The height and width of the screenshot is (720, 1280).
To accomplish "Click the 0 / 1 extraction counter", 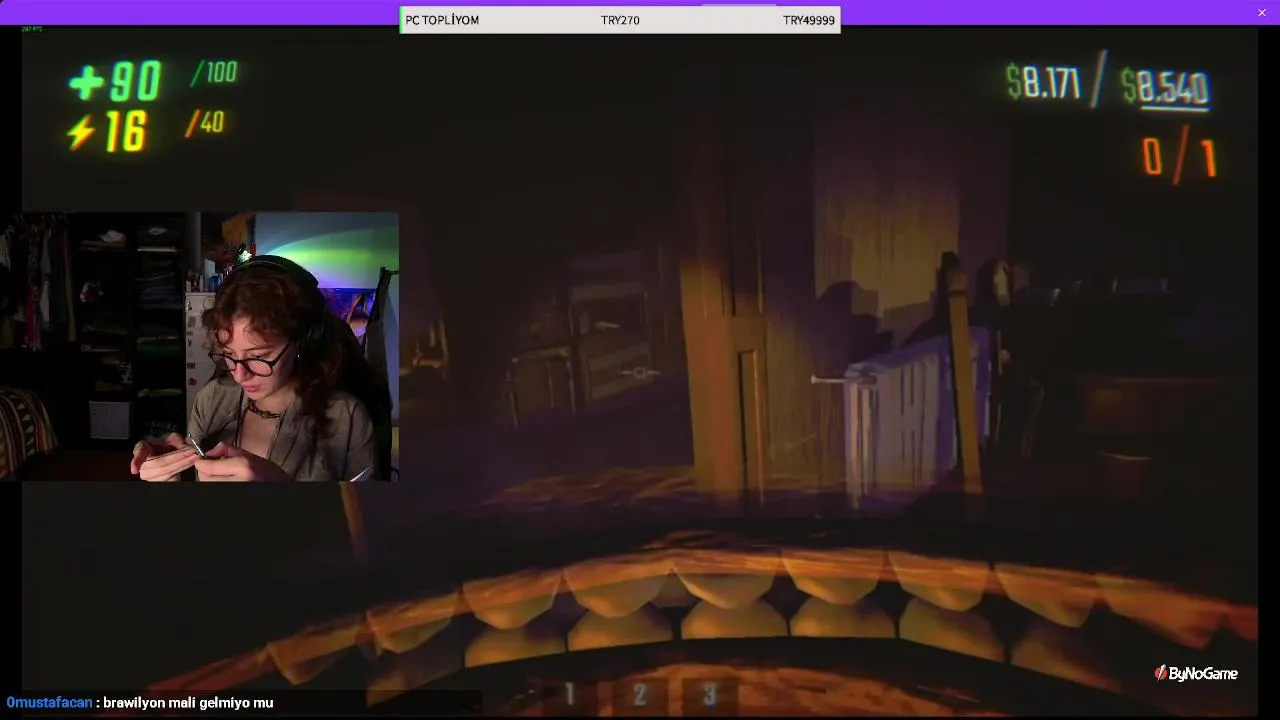I will coord(1179,159).
